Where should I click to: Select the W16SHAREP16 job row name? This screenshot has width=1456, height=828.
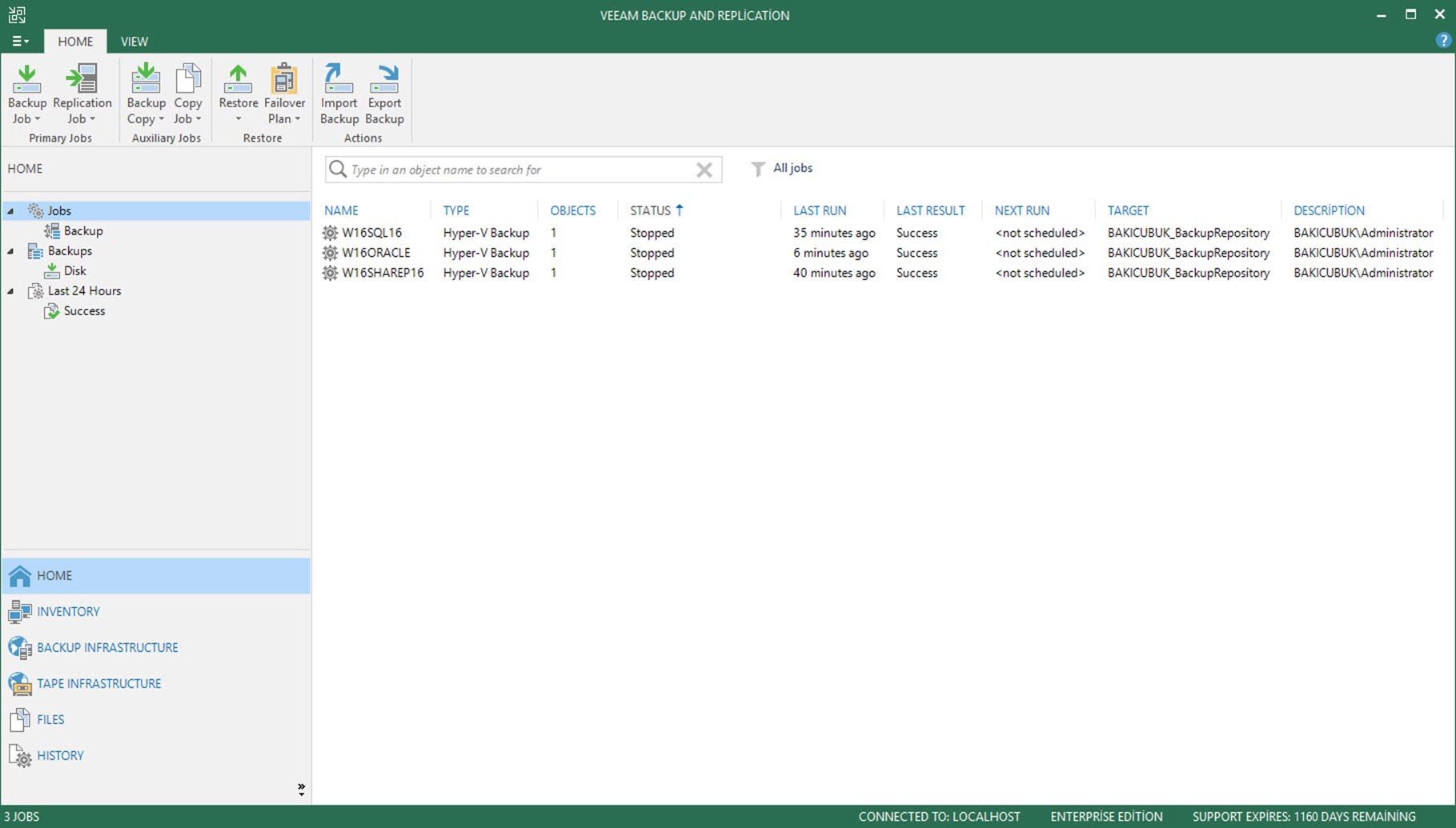383,273
